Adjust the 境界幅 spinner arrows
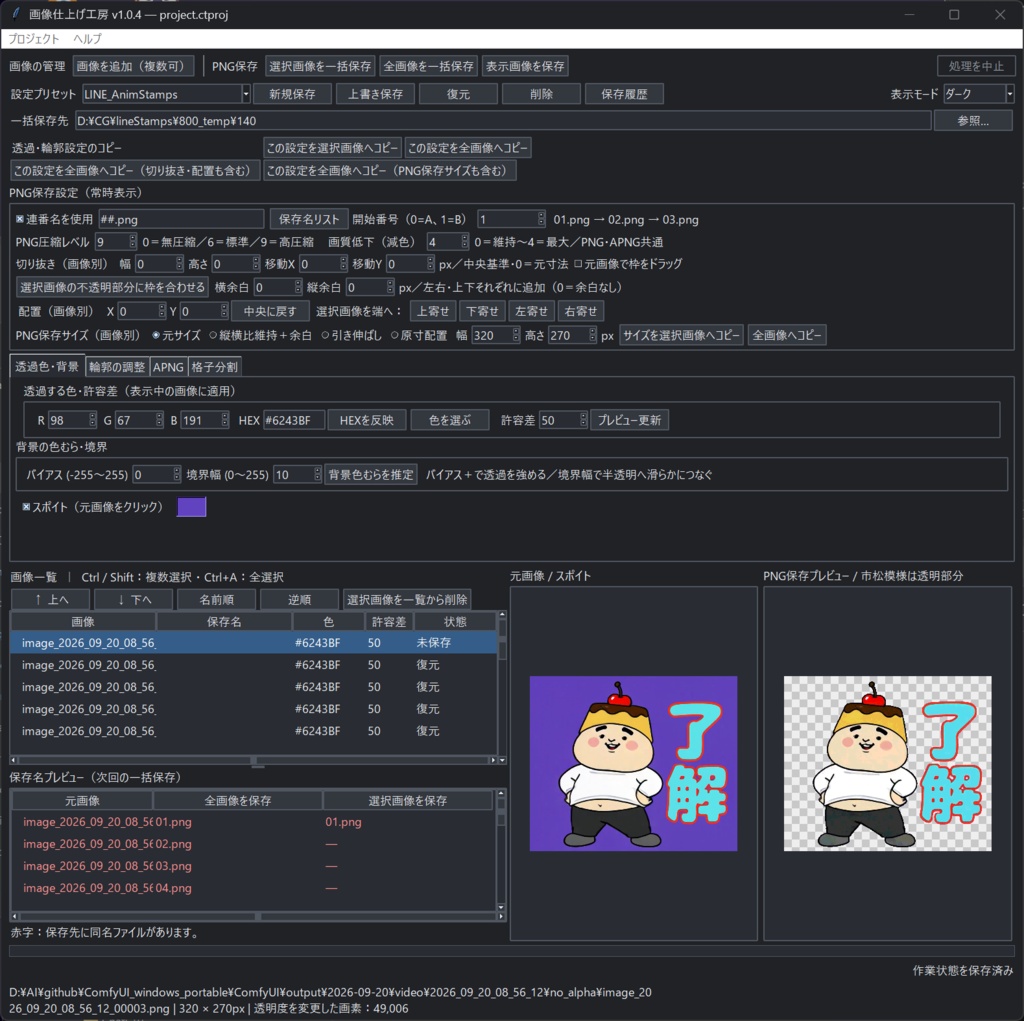Screen dimensions: 1024x1021 point(317,474)
